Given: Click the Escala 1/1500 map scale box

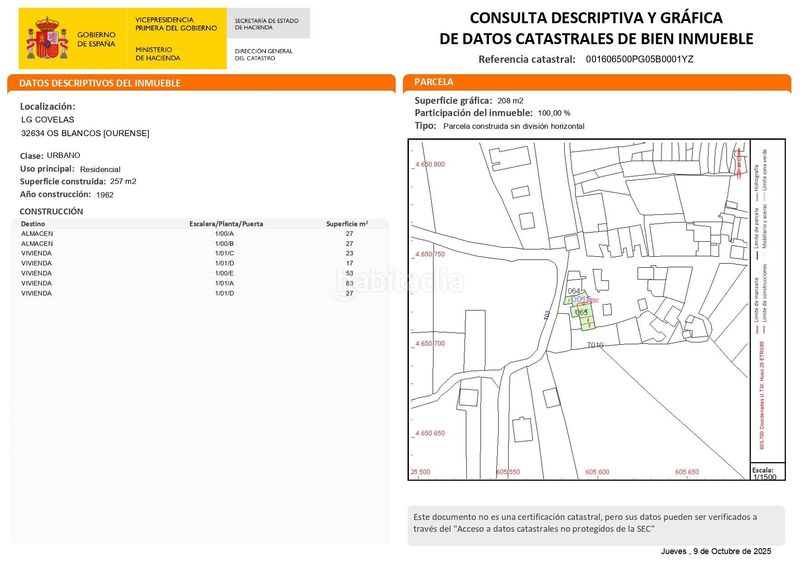Looking at the screenshot, I should click(x=766, y=473).
